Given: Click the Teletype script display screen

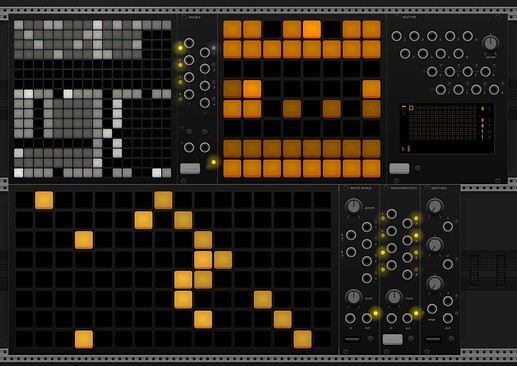Looking at the screenshot, I should pos(447,129).
